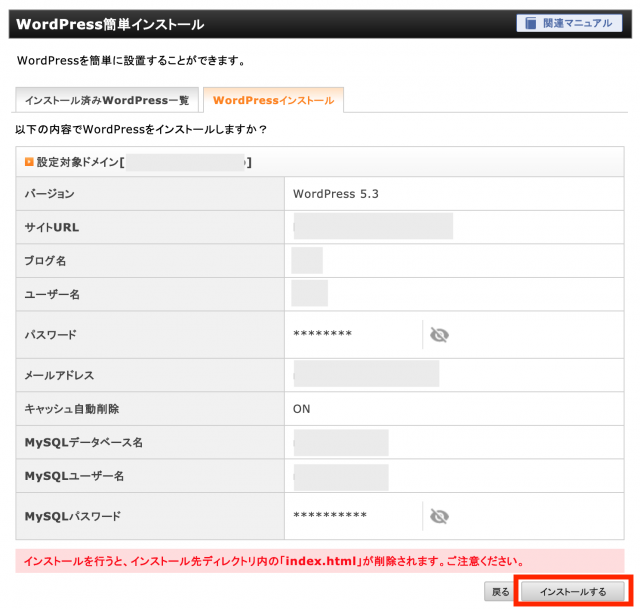Click the WordPress簡単インストール header title
Viewport: 640px width, 609px height.
(110, 24)
